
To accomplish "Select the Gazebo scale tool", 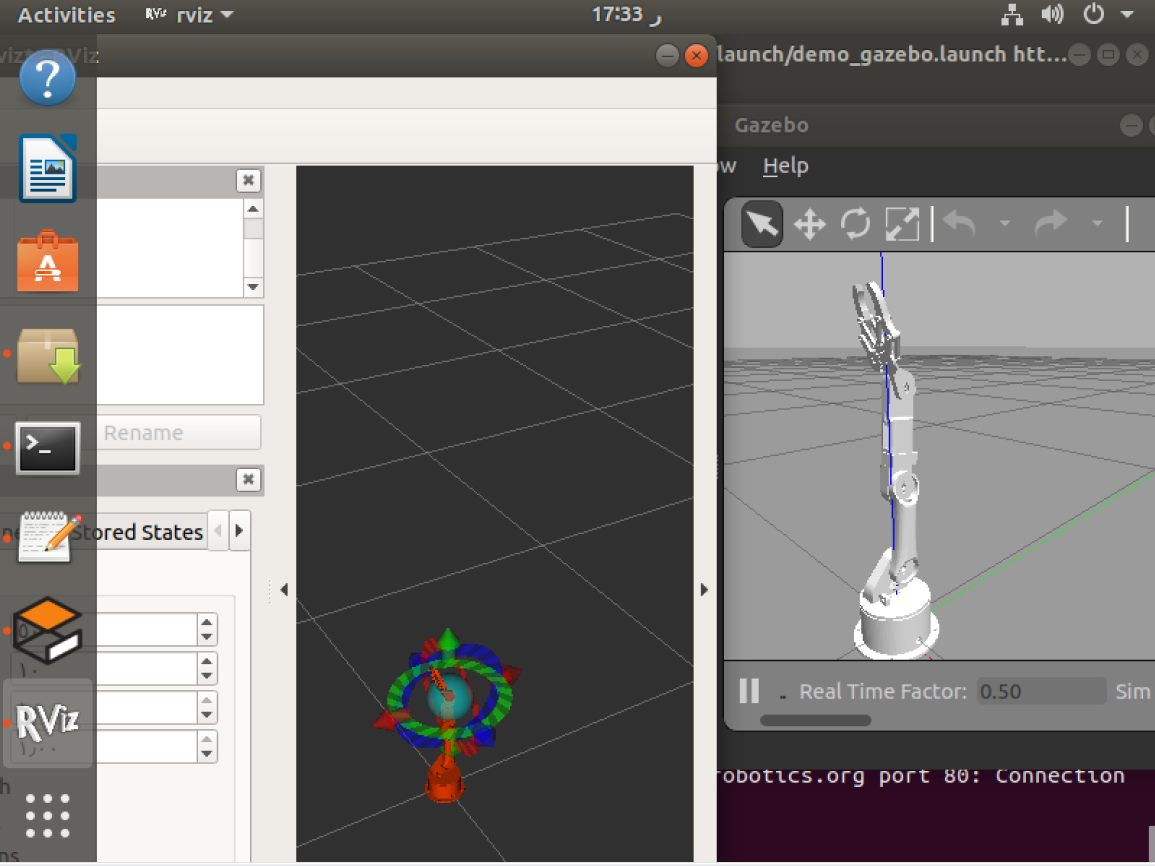I will pyautogui.click(x=902, y=224).
